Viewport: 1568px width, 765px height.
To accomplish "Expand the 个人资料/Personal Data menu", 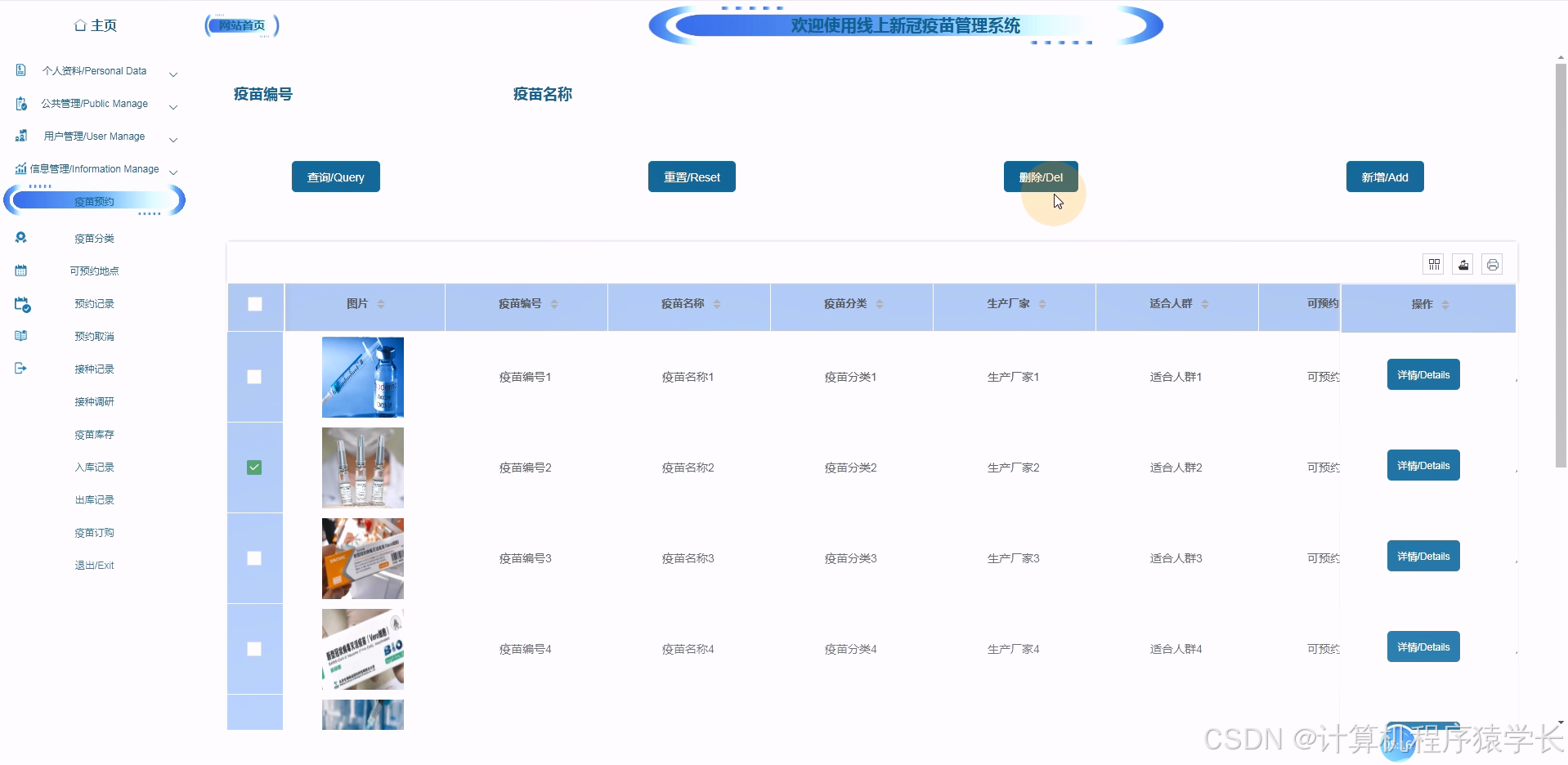I will pos(172,74).
